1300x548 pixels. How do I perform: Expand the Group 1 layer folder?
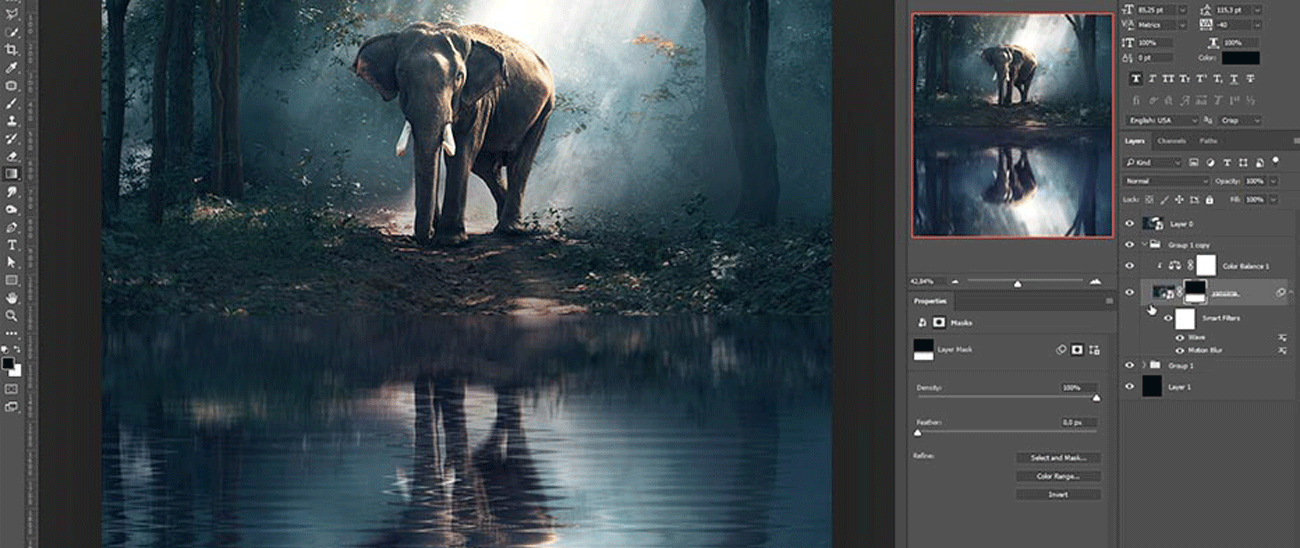(x=1144, y=366)
